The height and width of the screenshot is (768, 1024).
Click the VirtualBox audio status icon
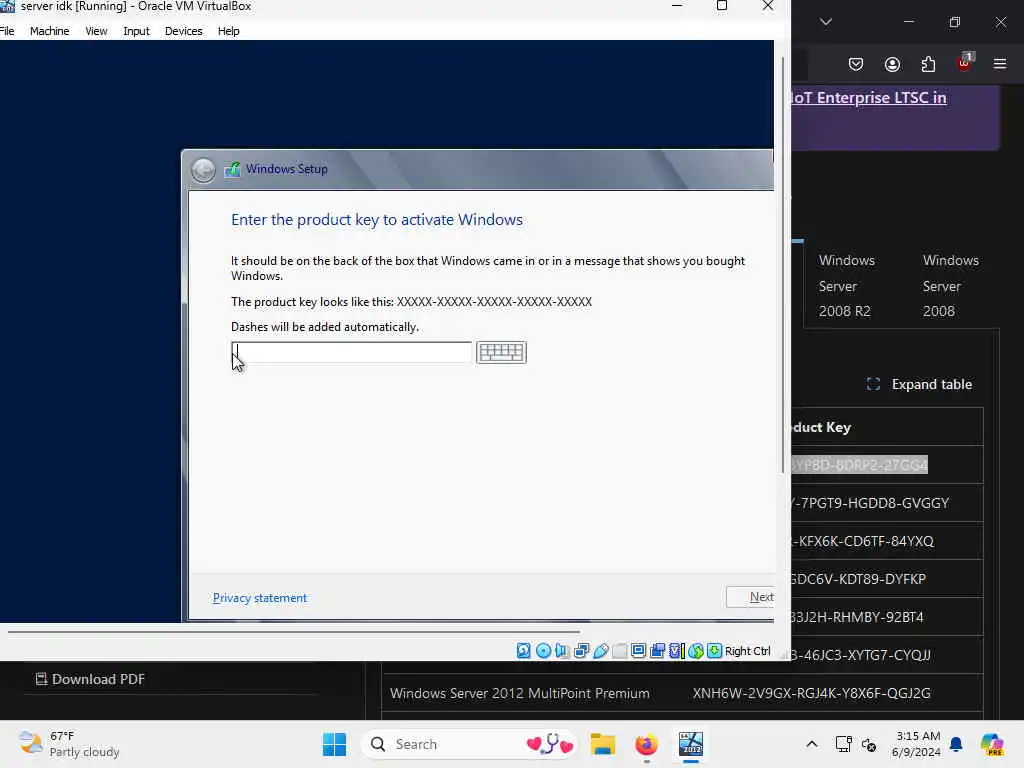(562, 650)
